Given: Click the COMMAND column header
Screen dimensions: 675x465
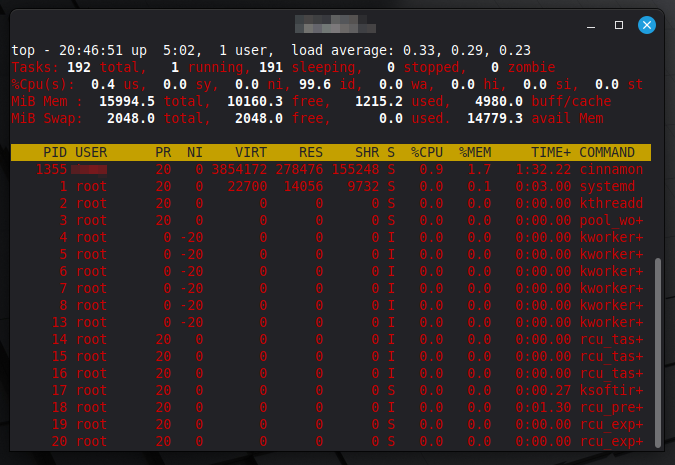Looking at the screenshot, I should click(607, 153).
